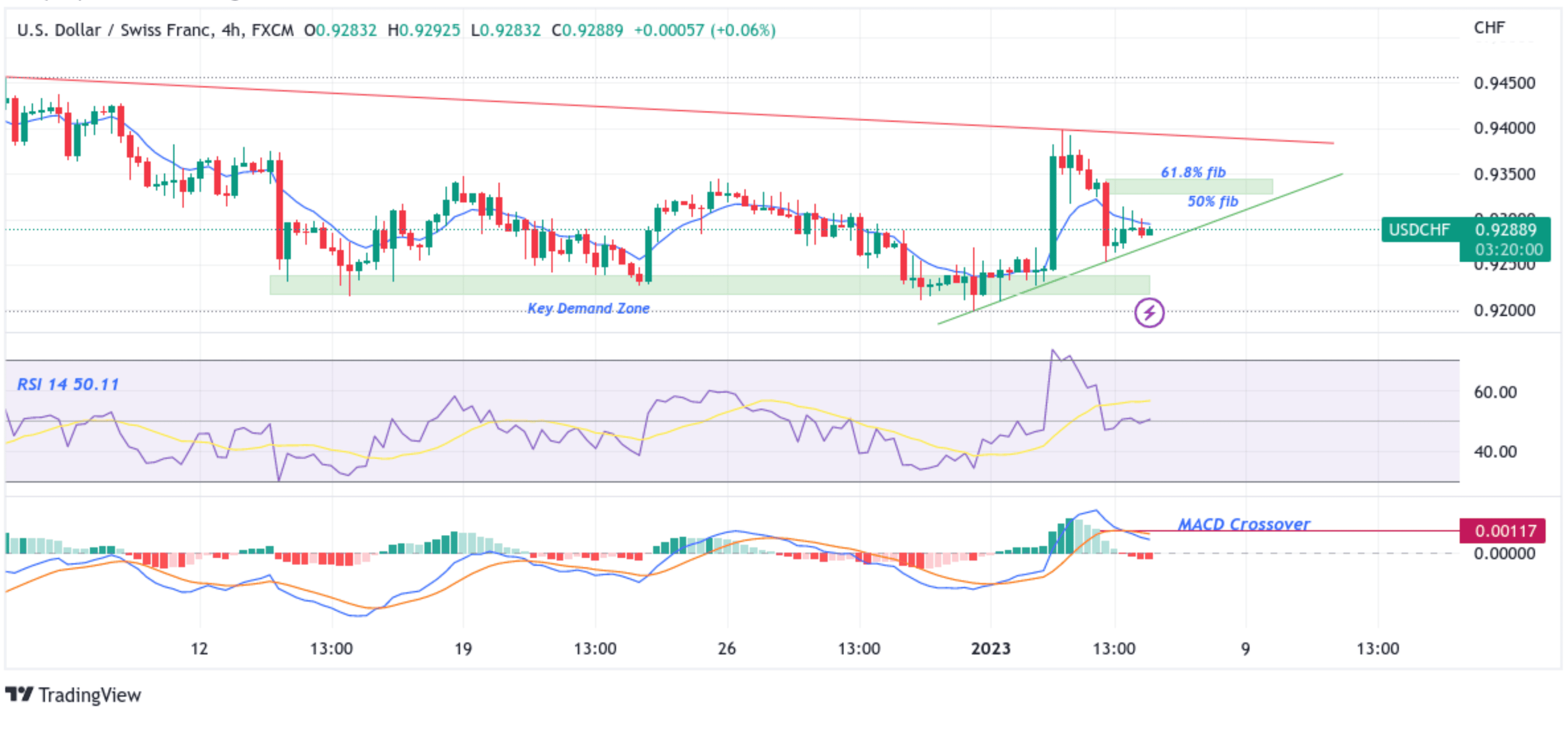Click the 'RSI 14 50.11' indicator label
The height and width of the screenshot is (735, 1568).
coord(67,385)
